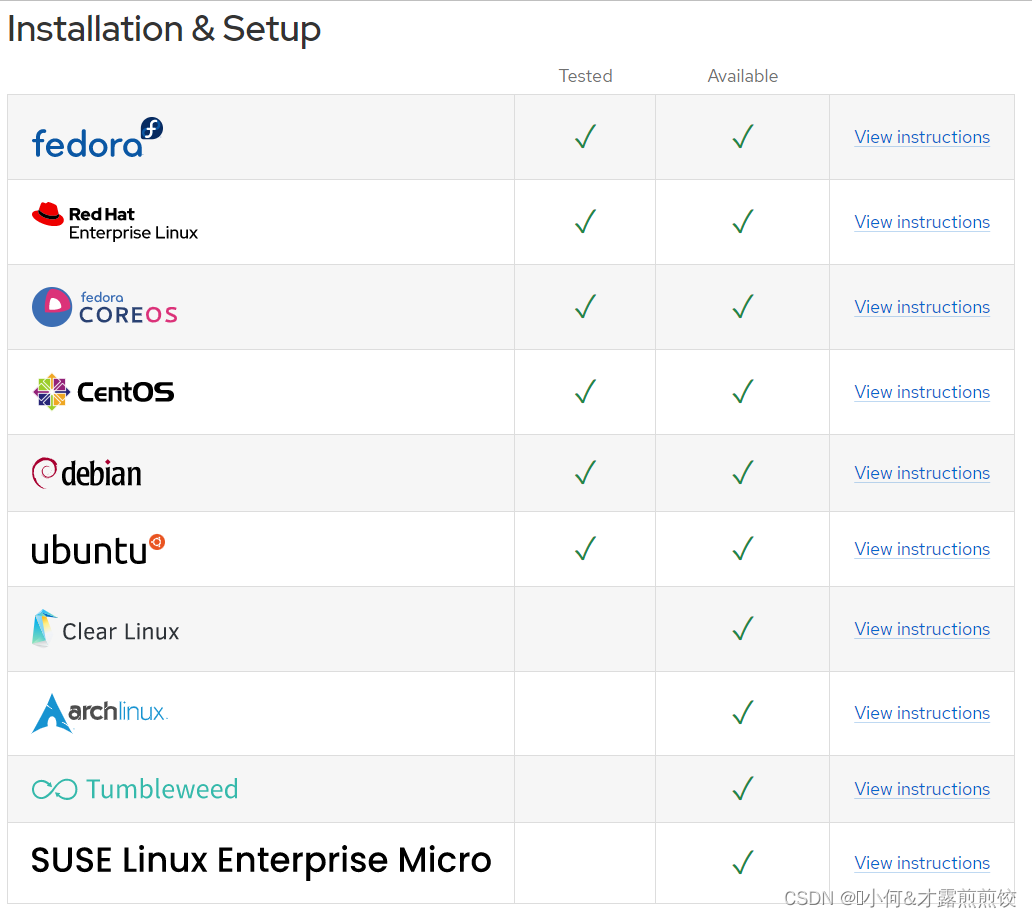Viewport: 1032px width, 918px height.
Task: Click the CentOS logo
Action: click(x=103, y=392)
